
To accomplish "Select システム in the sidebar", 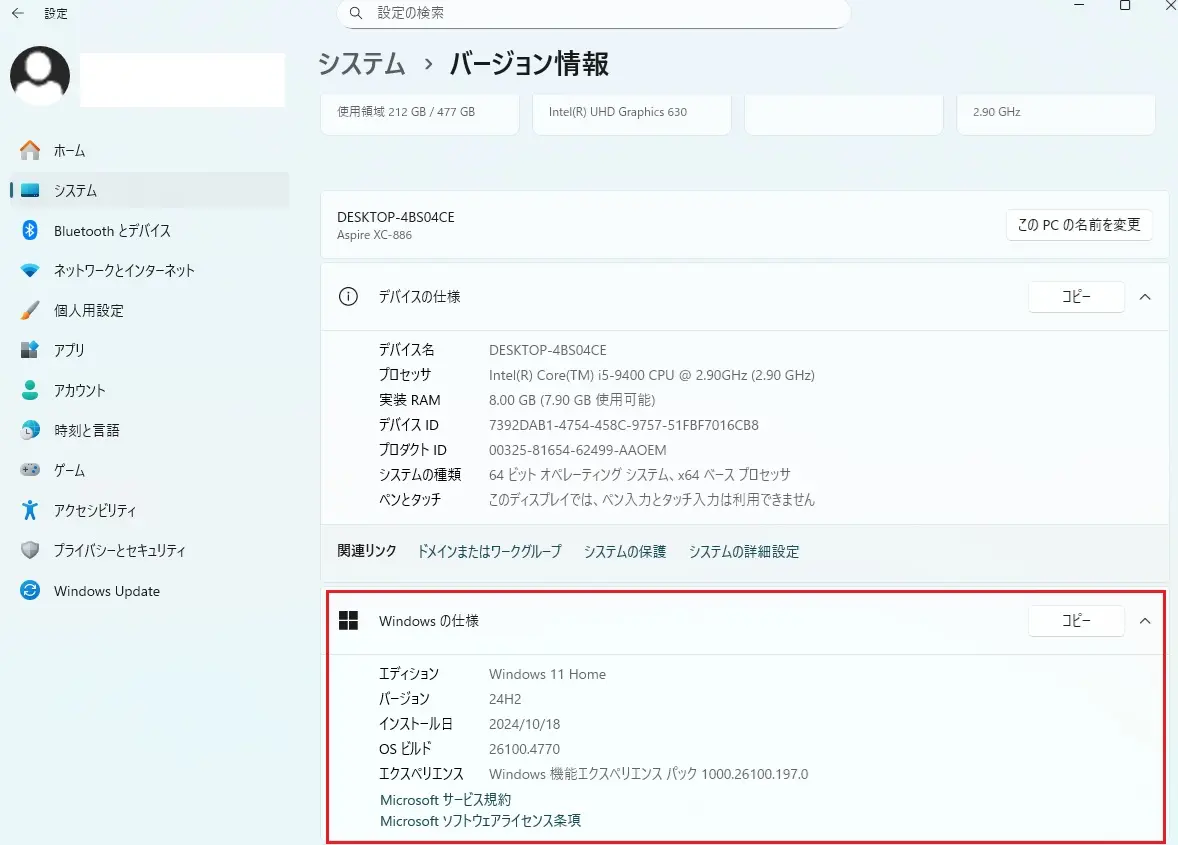I will [x=149, y=190].
